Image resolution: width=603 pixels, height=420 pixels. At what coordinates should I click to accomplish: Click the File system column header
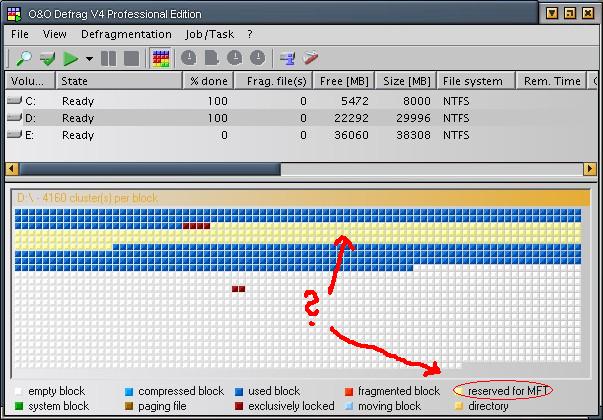[x=476, y=81]
